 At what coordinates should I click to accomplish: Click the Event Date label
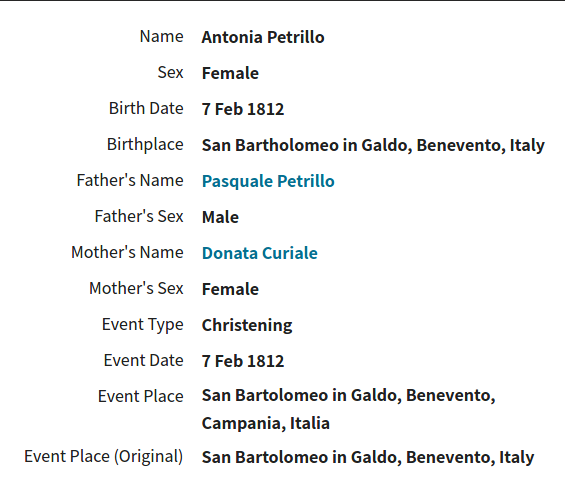144,360
